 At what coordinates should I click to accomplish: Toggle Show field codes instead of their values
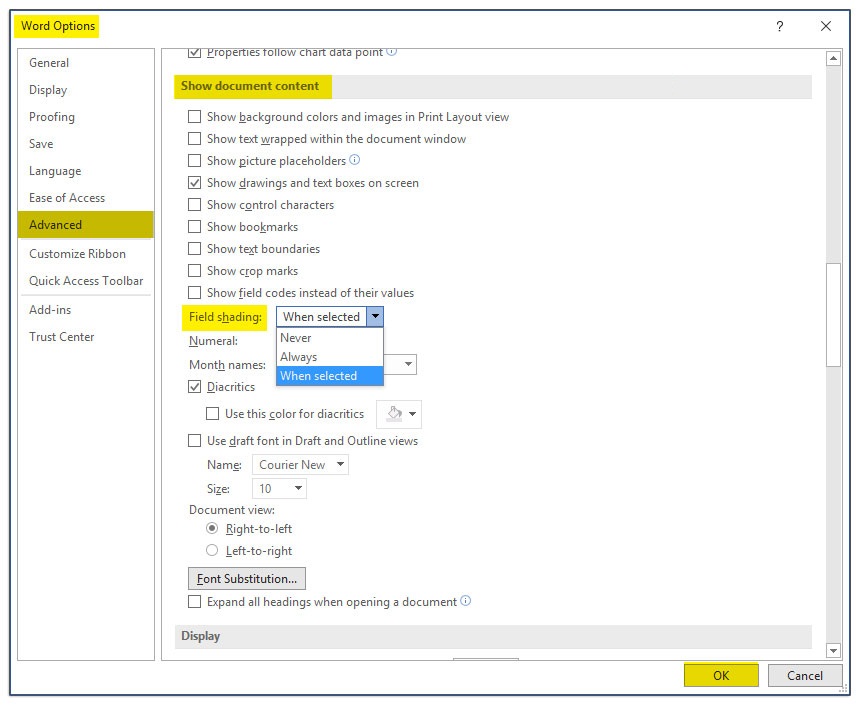coord(195,293)
